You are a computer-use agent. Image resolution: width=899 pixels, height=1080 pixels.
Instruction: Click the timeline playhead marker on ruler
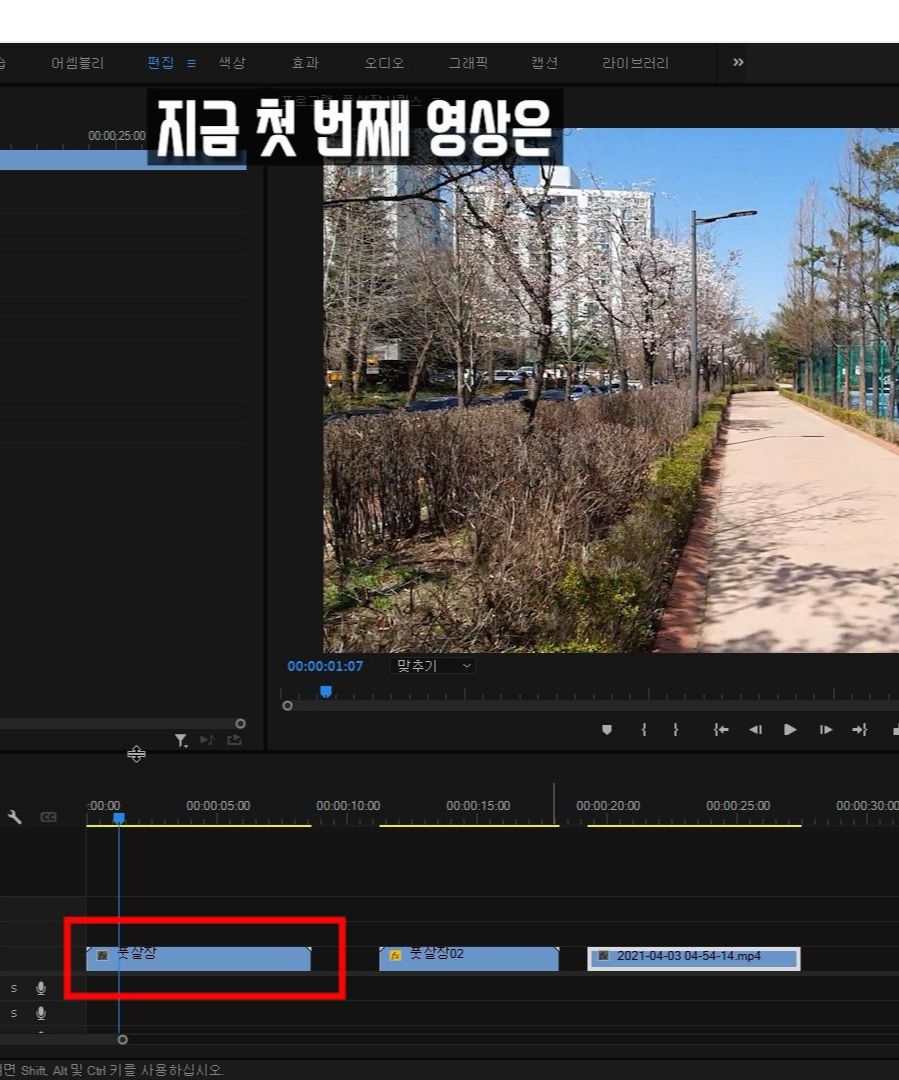coord(118,818)
